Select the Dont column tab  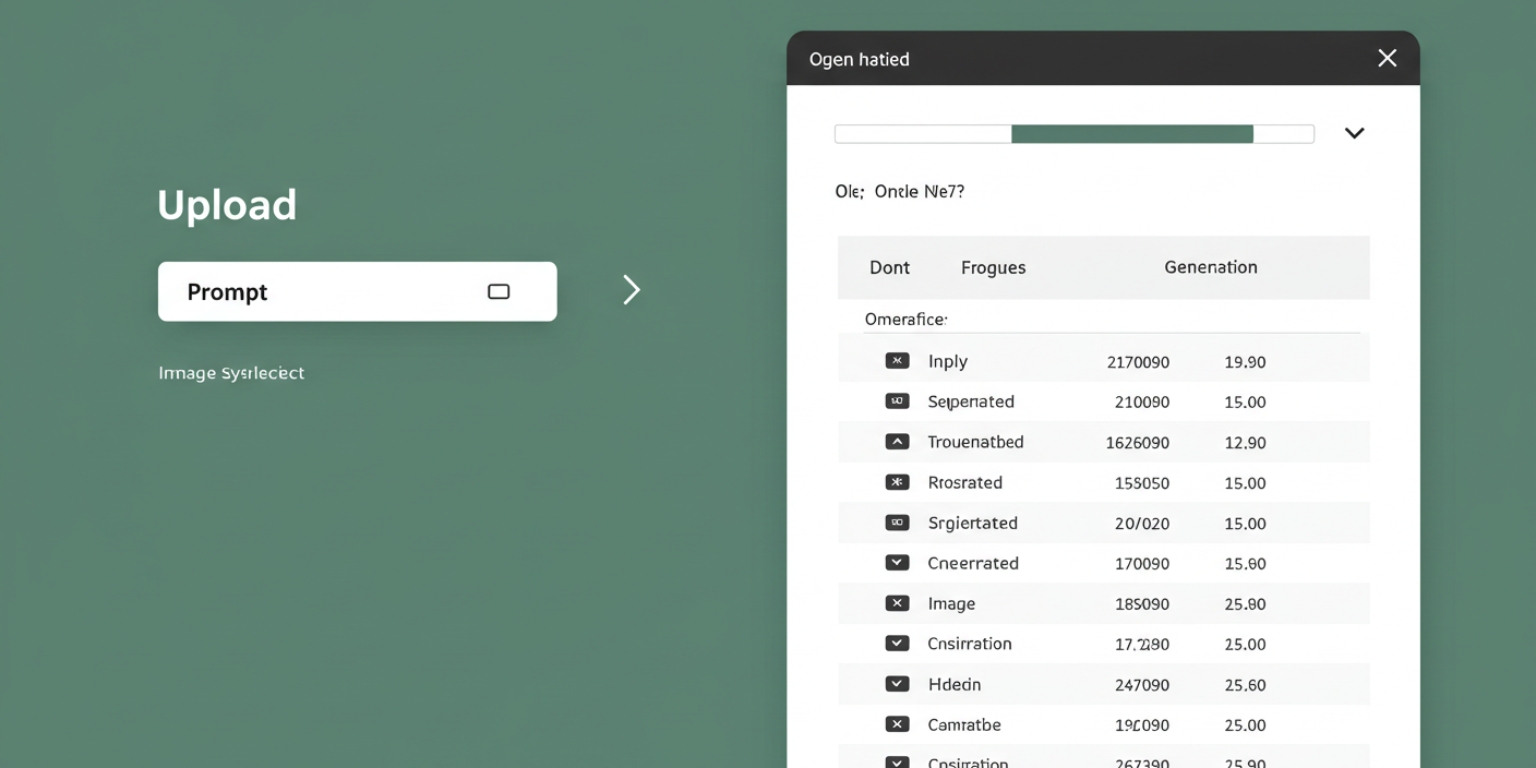(889, 267)
